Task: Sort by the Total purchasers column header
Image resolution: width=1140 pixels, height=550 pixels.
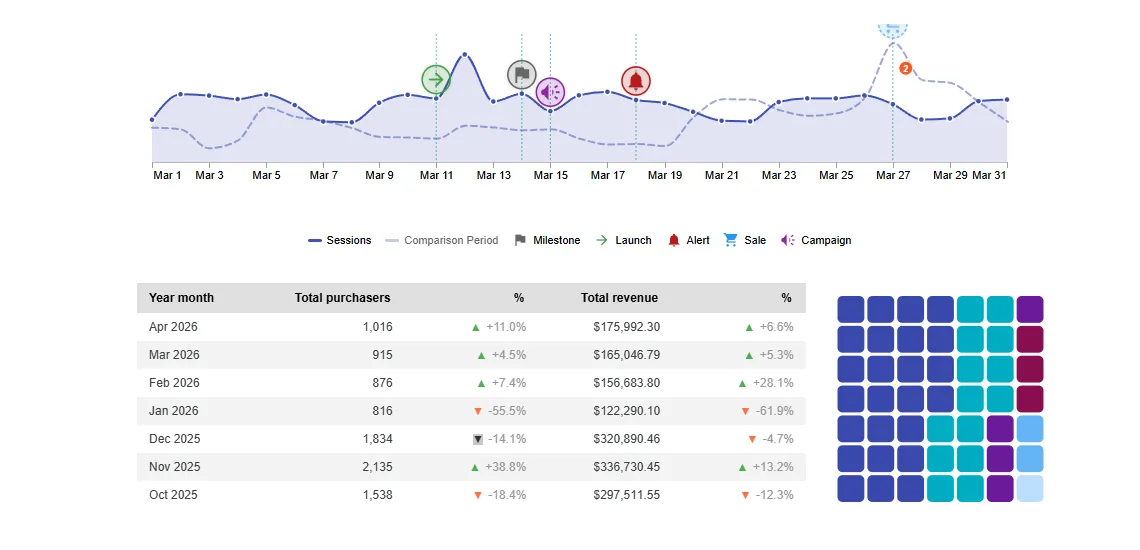Action: click(x=342, y=298)
